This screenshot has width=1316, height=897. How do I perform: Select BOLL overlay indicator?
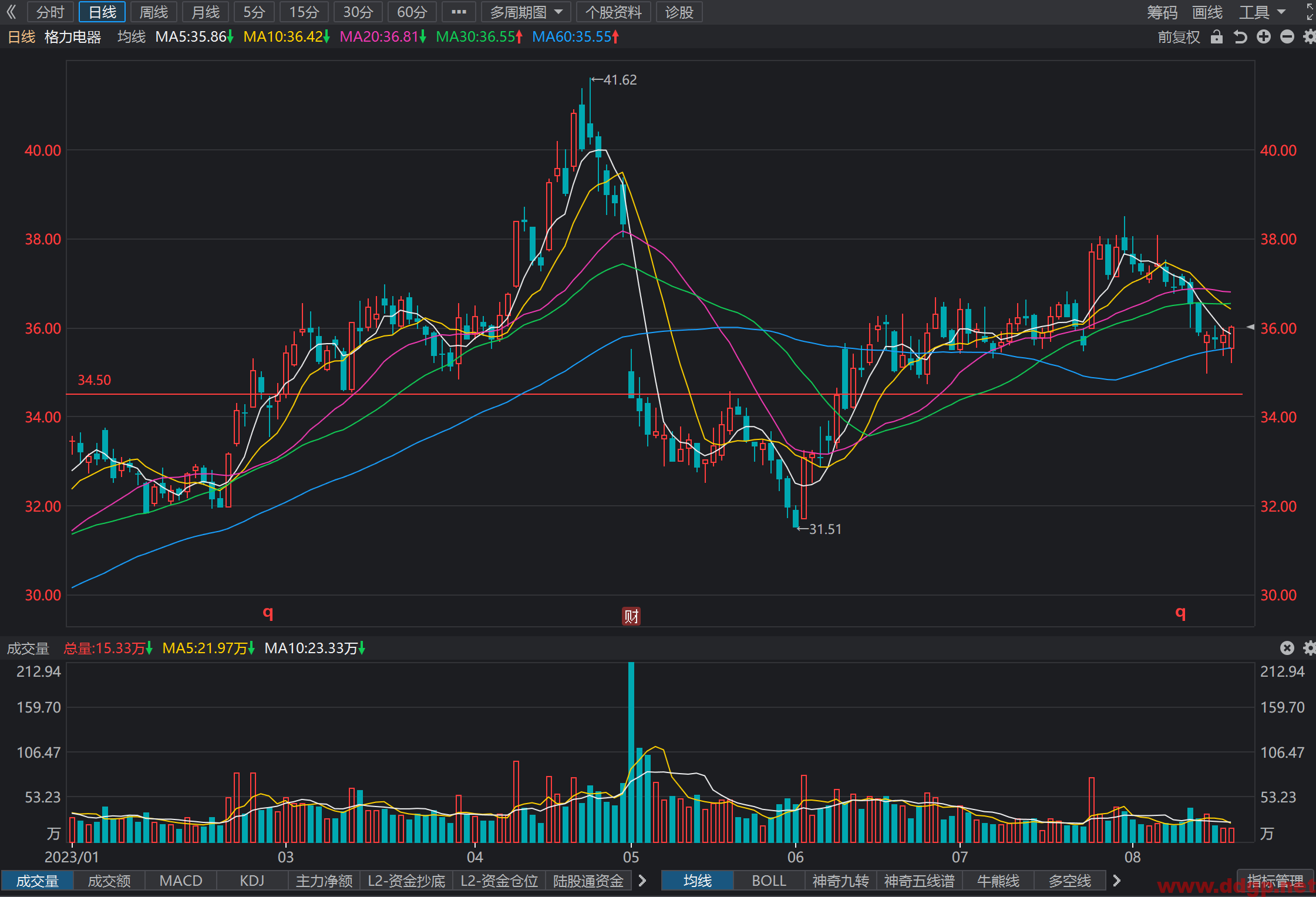[x=769, y=881]
